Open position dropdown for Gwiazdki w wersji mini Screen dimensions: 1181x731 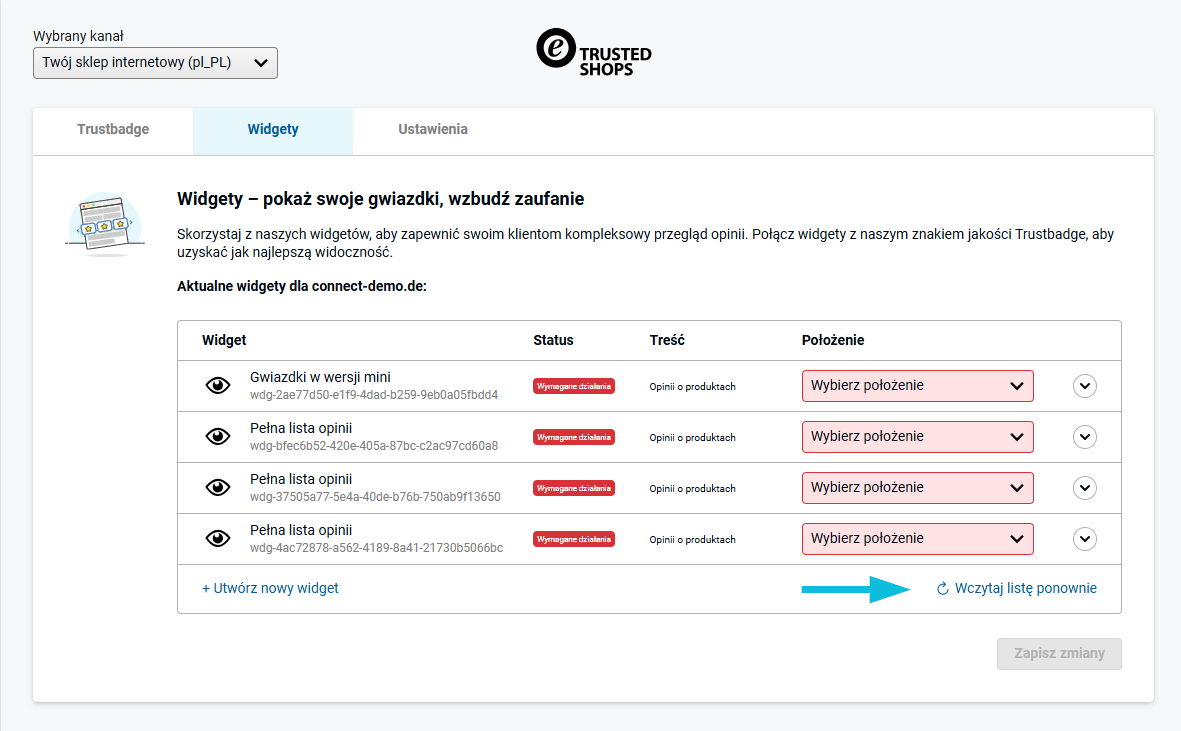(917, 385)
